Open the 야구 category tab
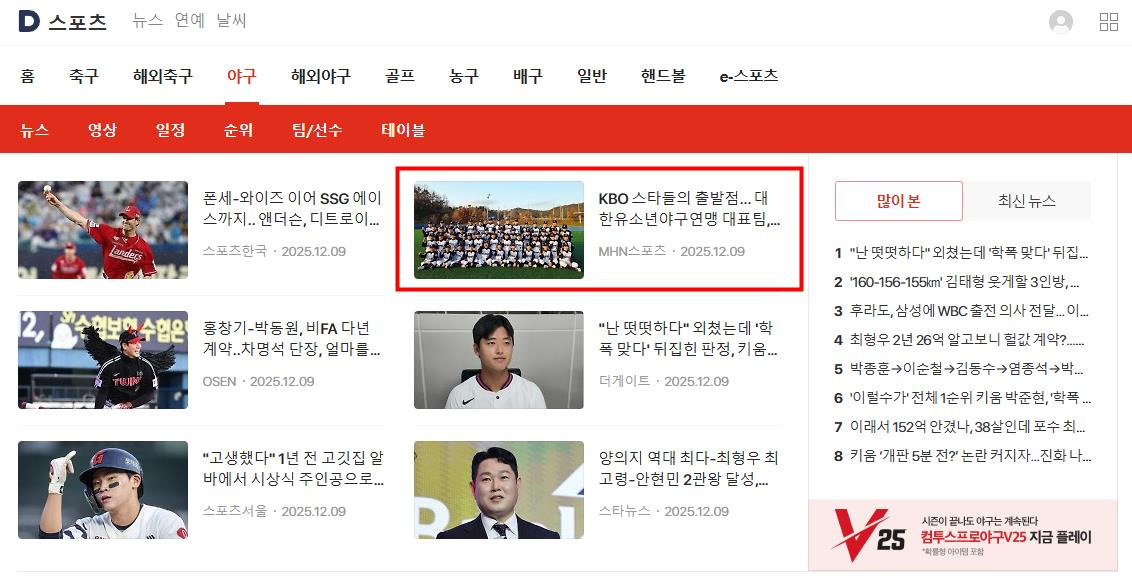Viewport: 1132px width, 584px height. [x=241, y=76]
